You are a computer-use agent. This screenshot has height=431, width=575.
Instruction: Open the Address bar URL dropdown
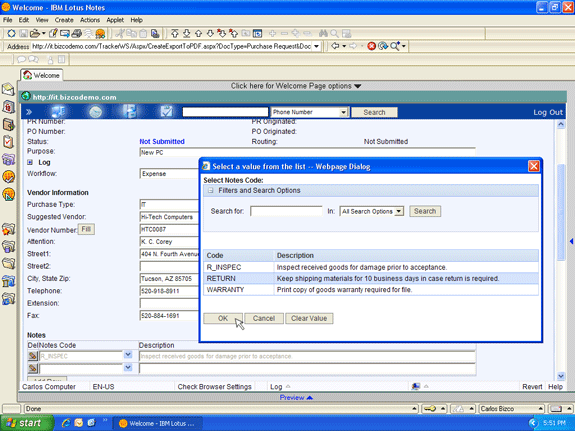tap(316, 46)
